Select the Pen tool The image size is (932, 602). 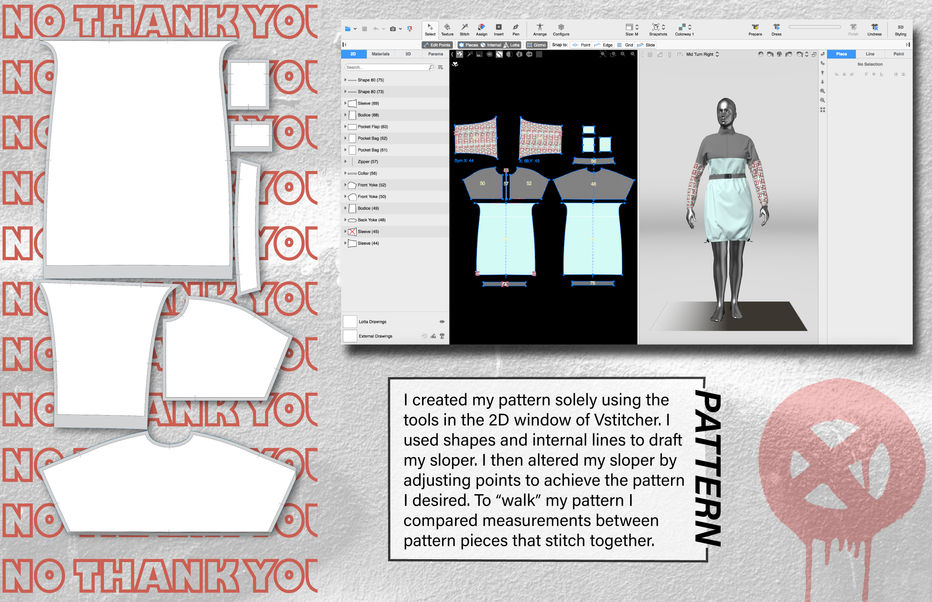click(x=515, y=29)
